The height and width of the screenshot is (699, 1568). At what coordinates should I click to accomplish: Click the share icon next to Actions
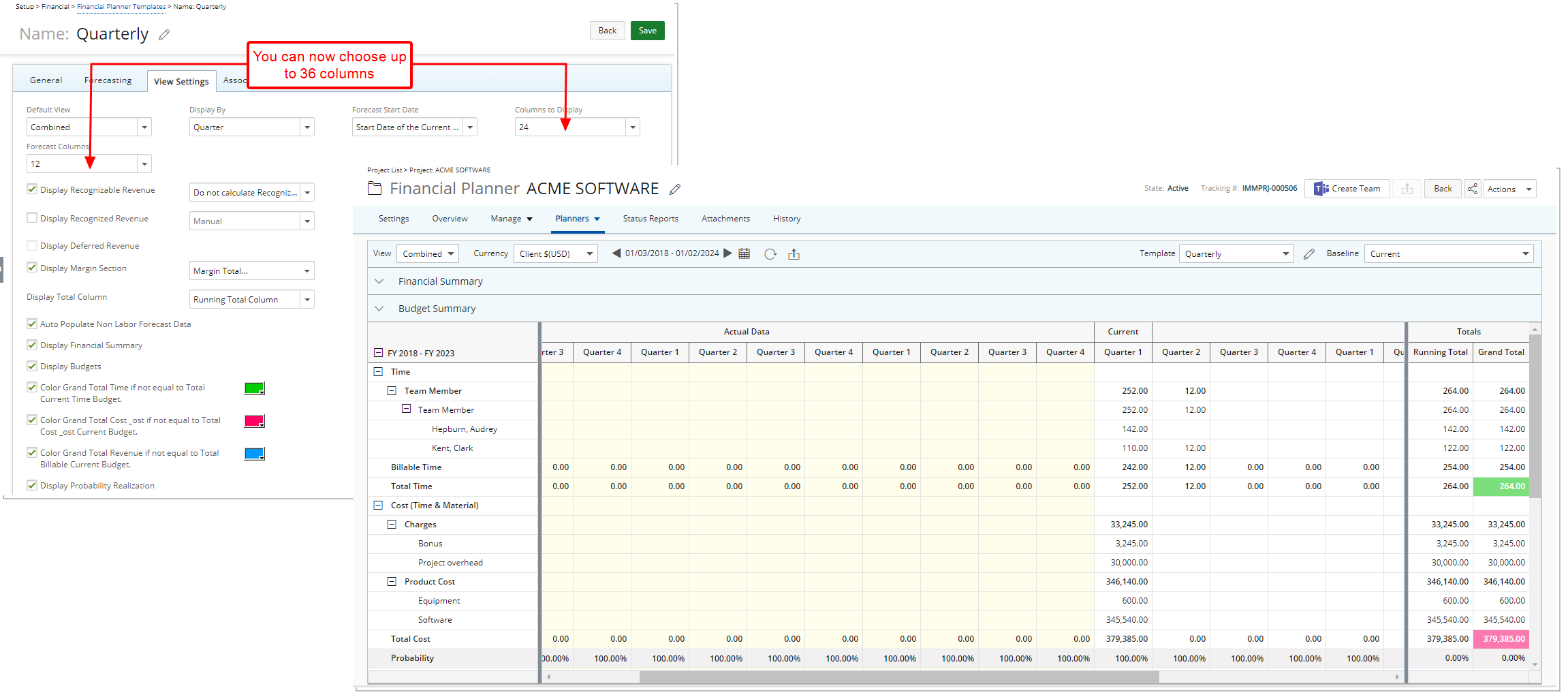[x=1473, y=189]
